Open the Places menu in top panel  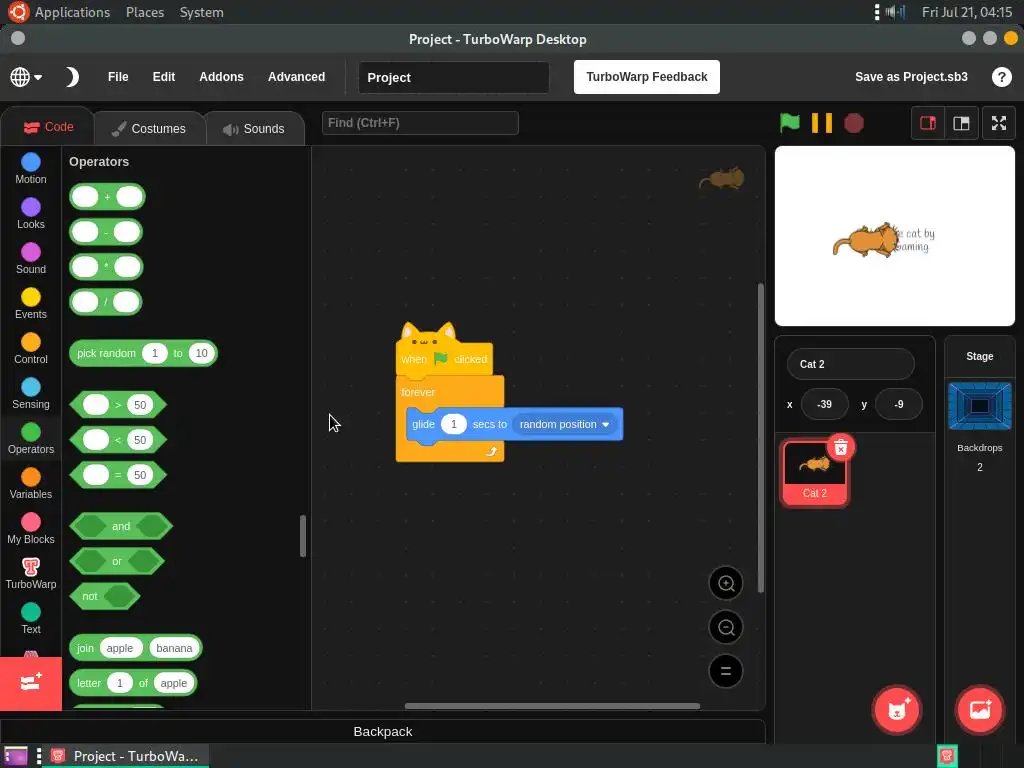coord(145,12)
